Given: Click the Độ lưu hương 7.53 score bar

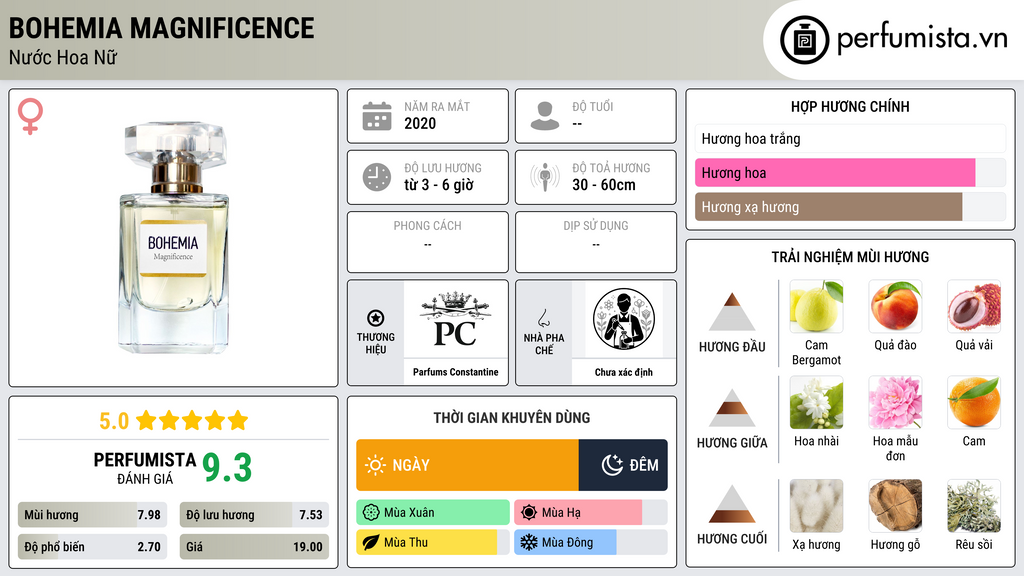Looking at the screenshot, I should [254, 515].
